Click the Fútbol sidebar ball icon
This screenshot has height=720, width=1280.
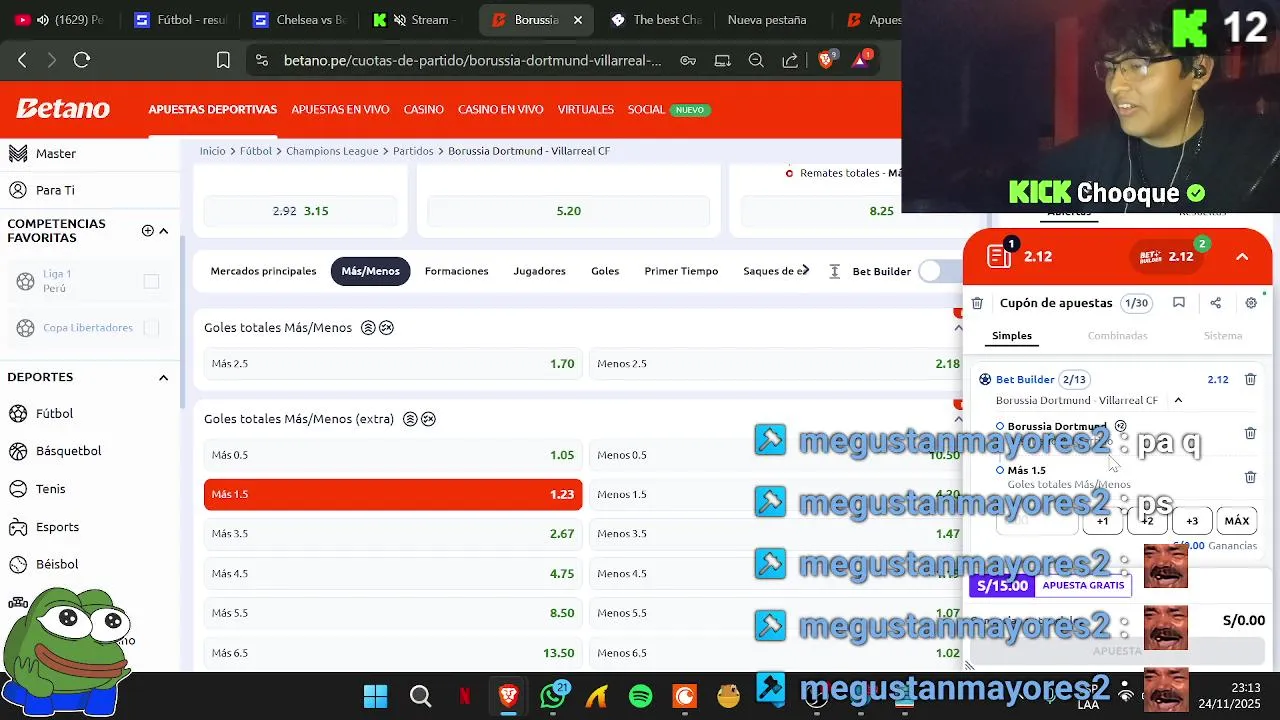point(17,413)
